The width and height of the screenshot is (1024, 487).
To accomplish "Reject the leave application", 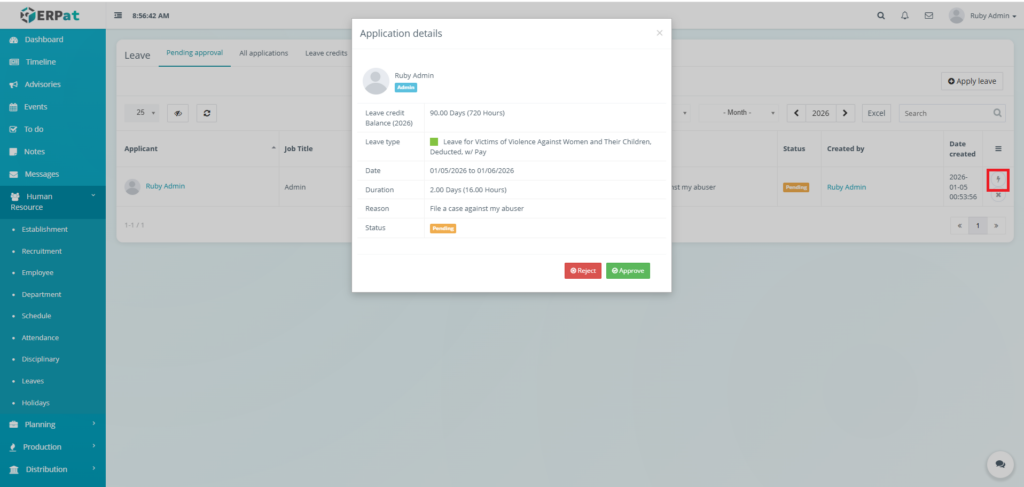I will tap(583, 271).
